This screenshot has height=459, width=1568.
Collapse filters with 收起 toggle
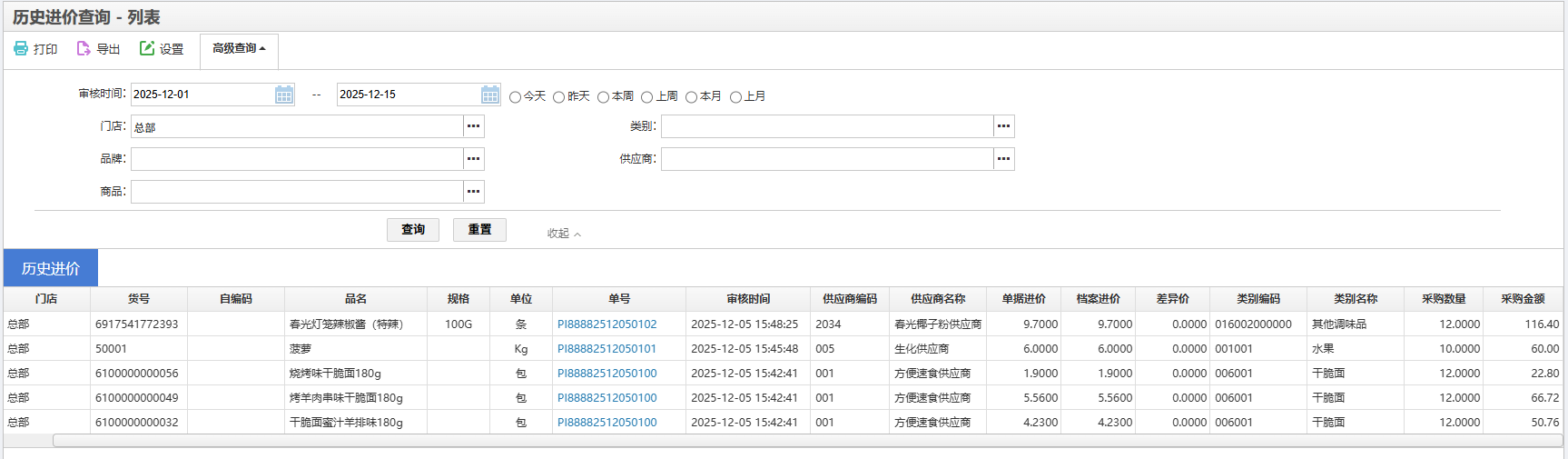click(x=563, y=234)
